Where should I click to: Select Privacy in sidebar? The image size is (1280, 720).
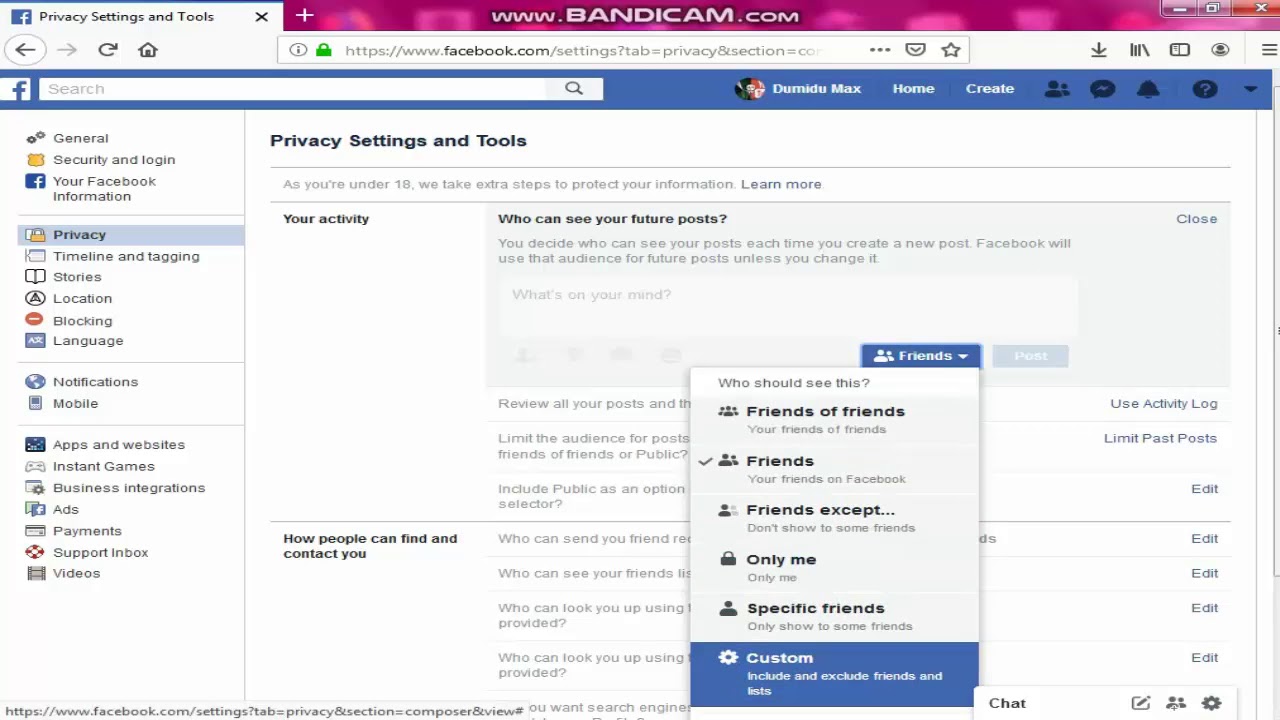click(x=131, y=235)
